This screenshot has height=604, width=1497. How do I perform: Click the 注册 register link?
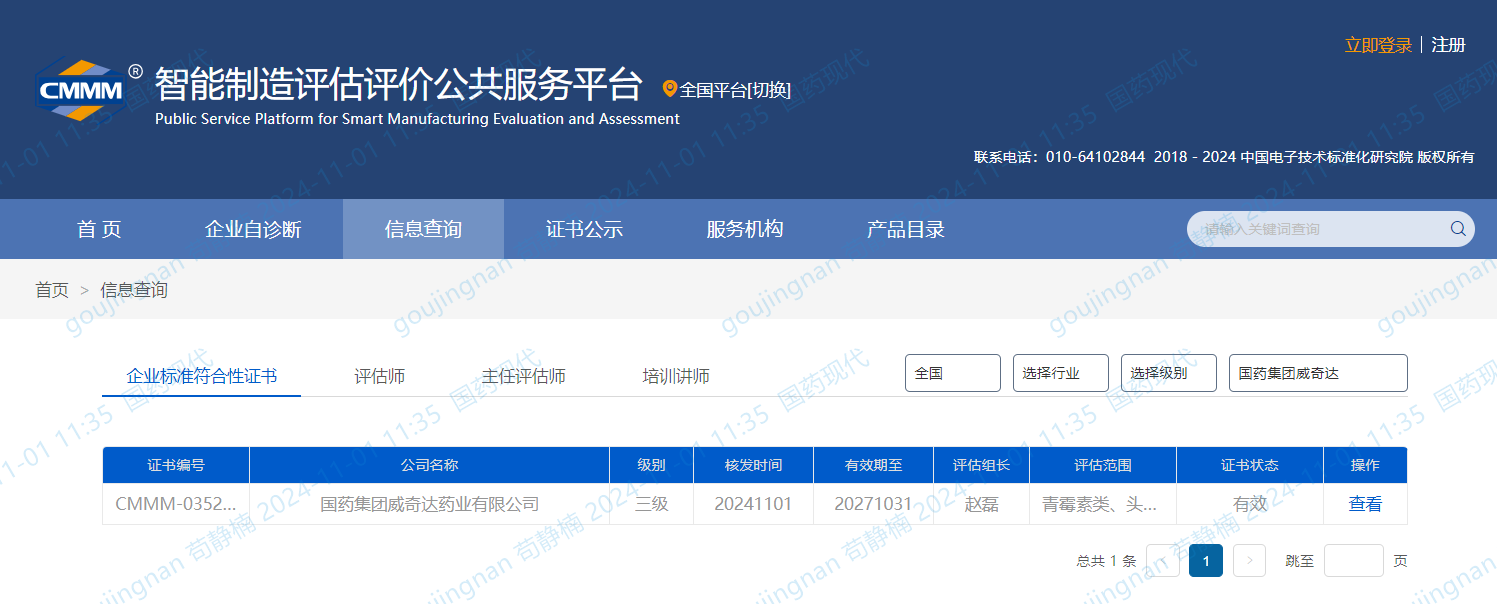(x=1448, y=45)
